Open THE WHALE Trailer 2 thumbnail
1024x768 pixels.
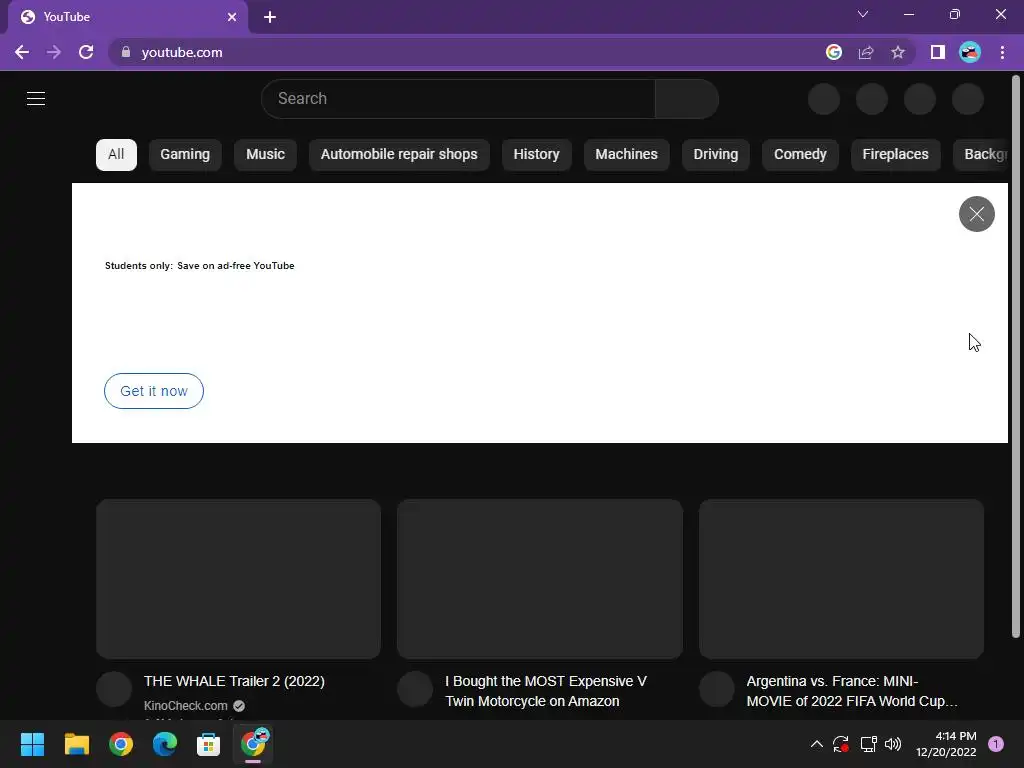pos(238,579)
